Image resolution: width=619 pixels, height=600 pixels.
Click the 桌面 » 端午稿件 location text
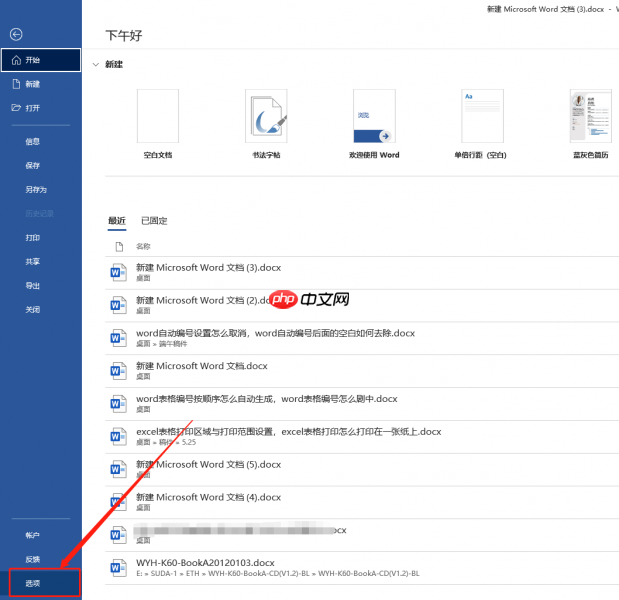point(161,344)
